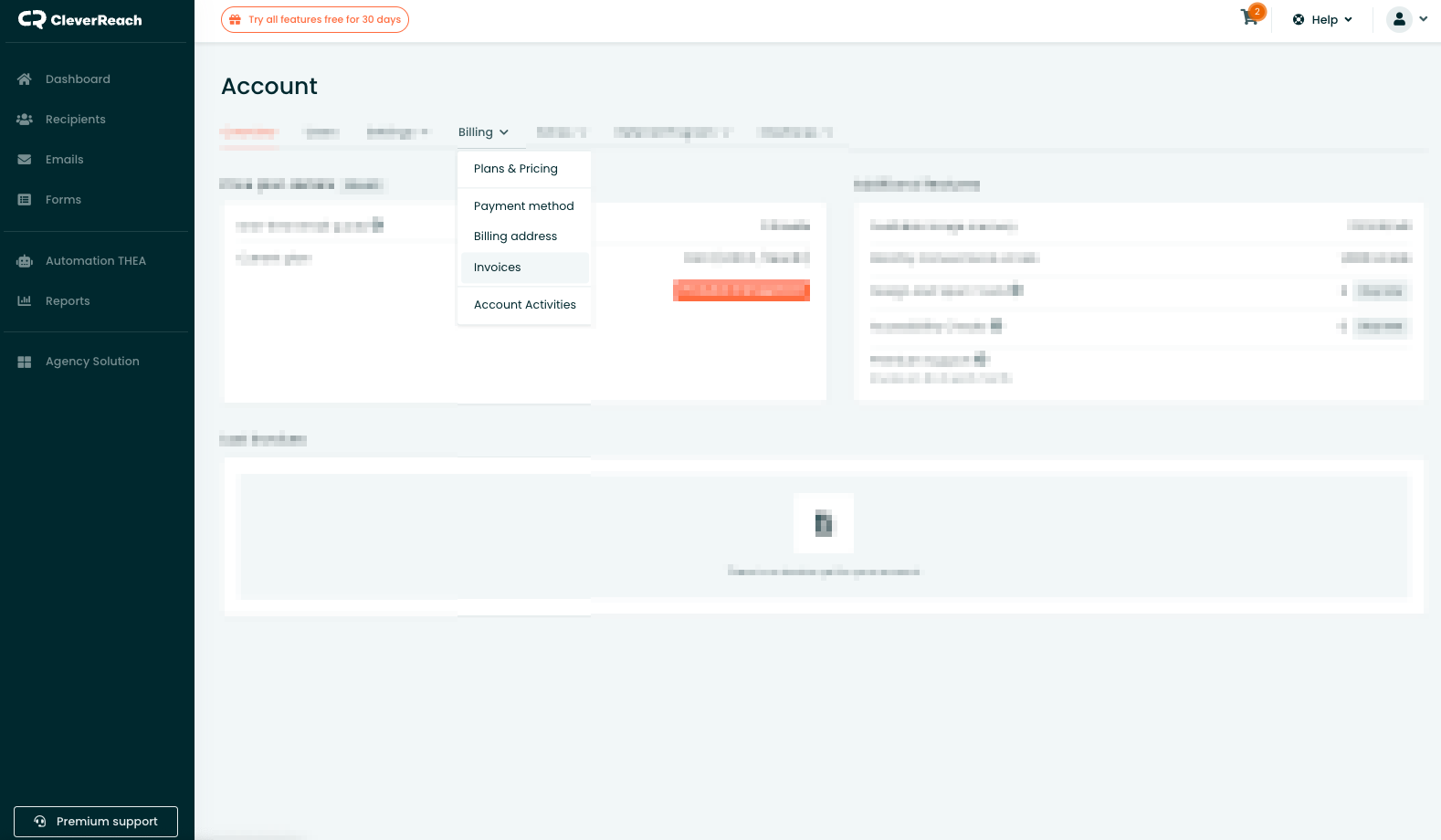Viewport: 1441px width, 840px height.
Task: Click the Emails envelope icon
Action: (25, 160)
